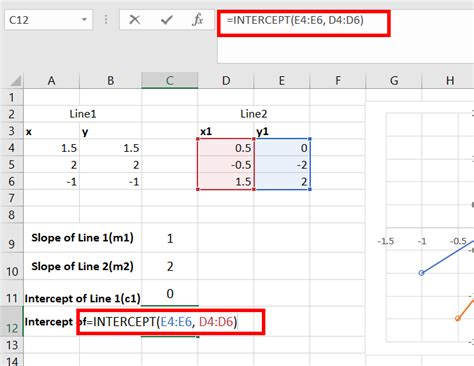
Task: Select row 8 header
Action: 12,215
